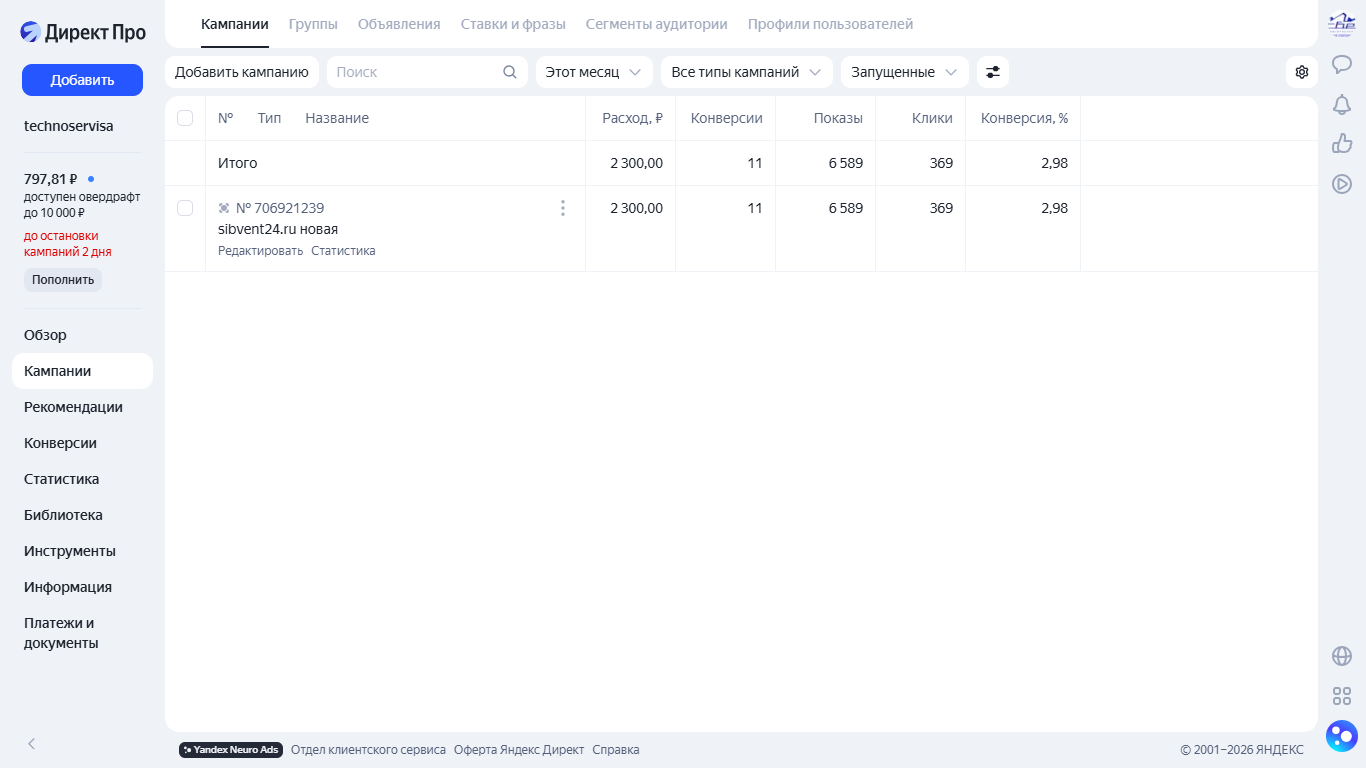The image size is (1366, 768).
Task: Click the Редактировать link under the campaign
Action: 260,251
